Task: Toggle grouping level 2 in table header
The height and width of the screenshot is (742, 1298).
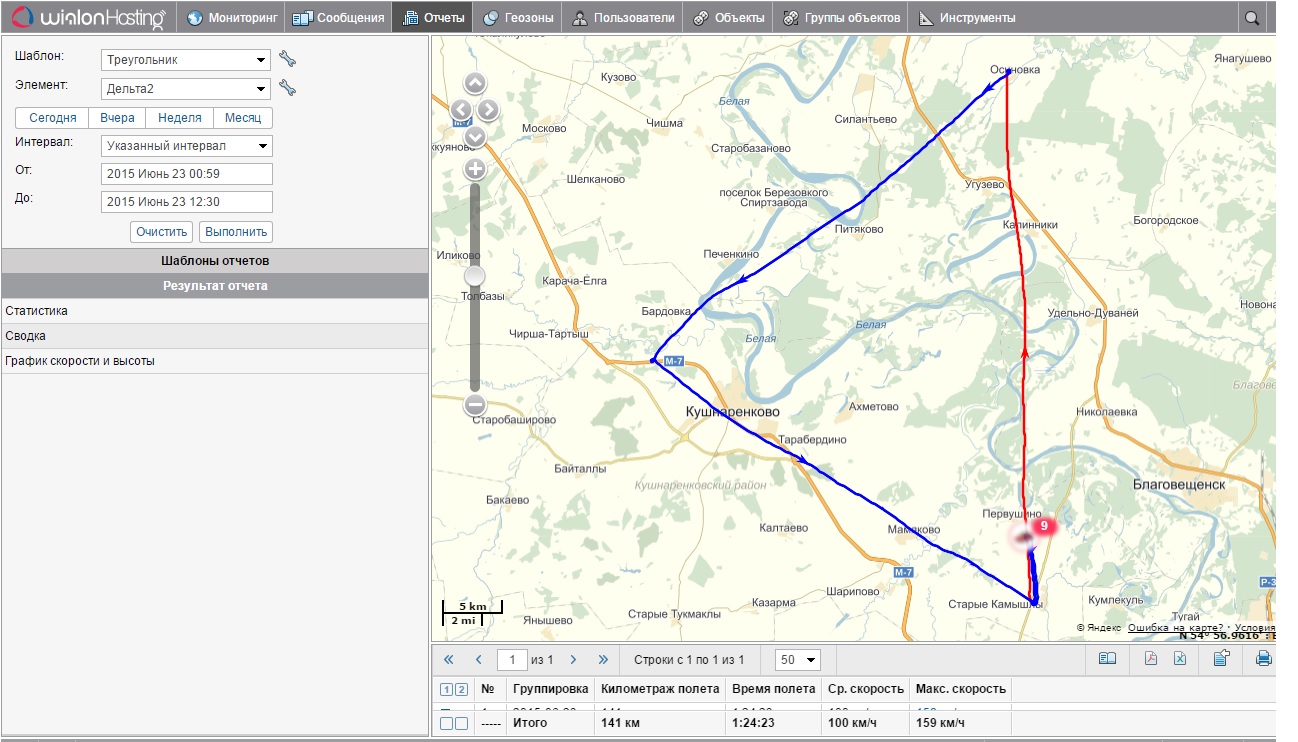Action: coord(461,689)
